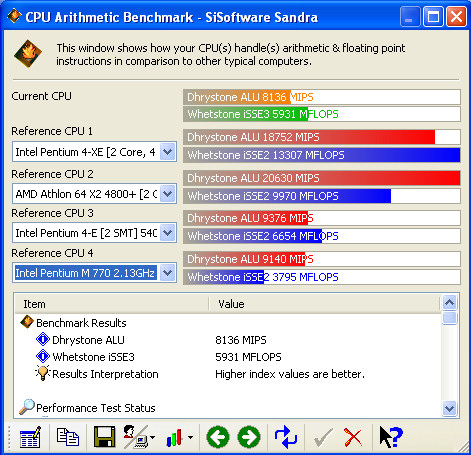Click the Sandra flame logo in header
This screenshot has height=455, width=471.
(x=28, y=54)
